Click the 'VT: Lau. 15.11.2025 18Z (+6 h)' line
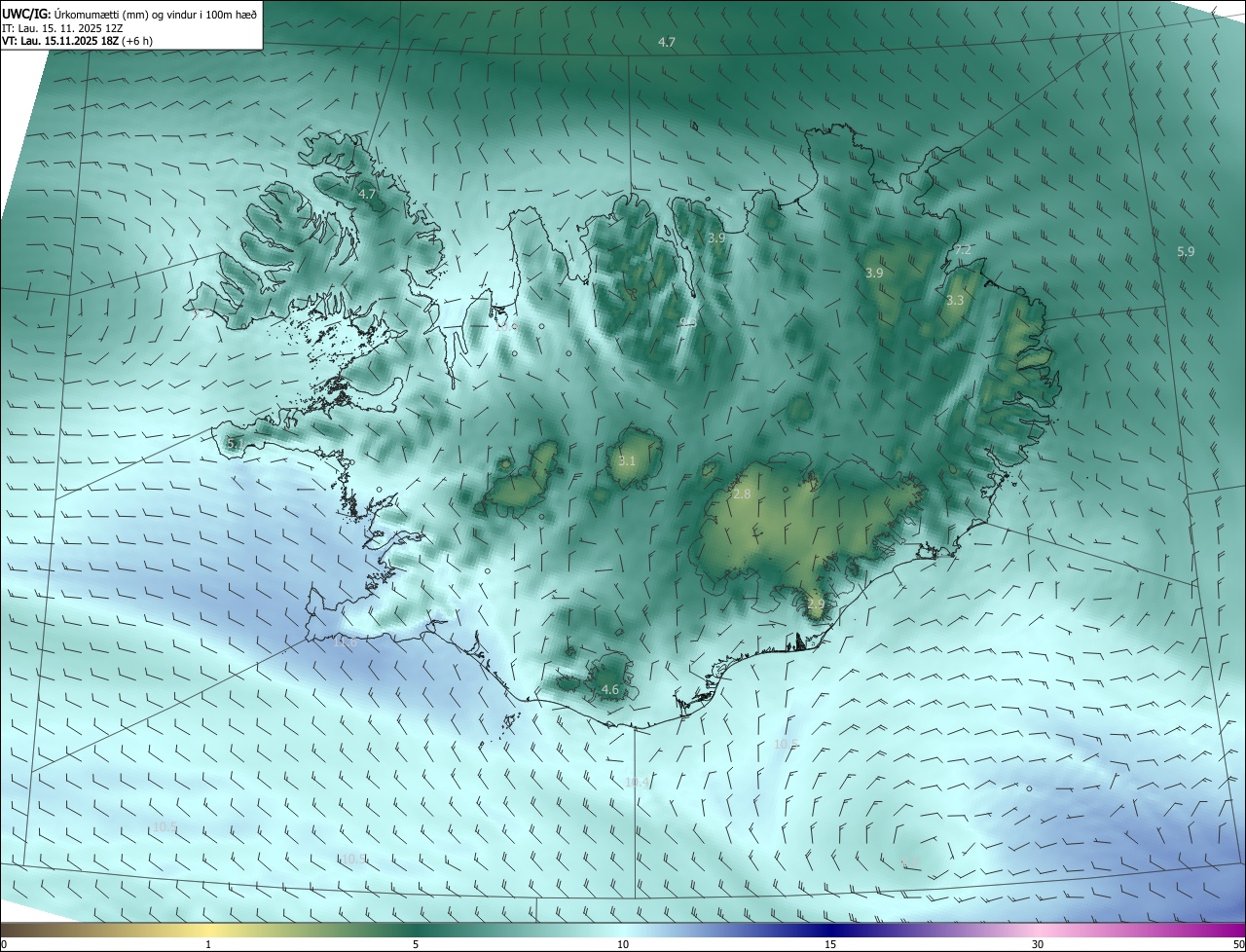This screenshot has height=952, width=1246. [x=77, y=41]
